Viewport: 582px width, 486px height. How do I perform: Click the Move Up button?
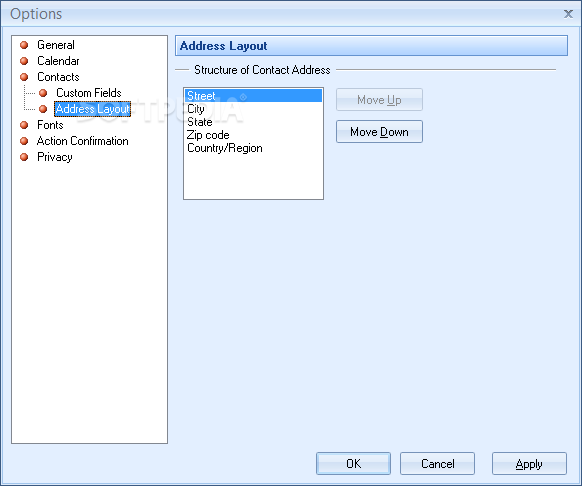(x=379, y=100)
